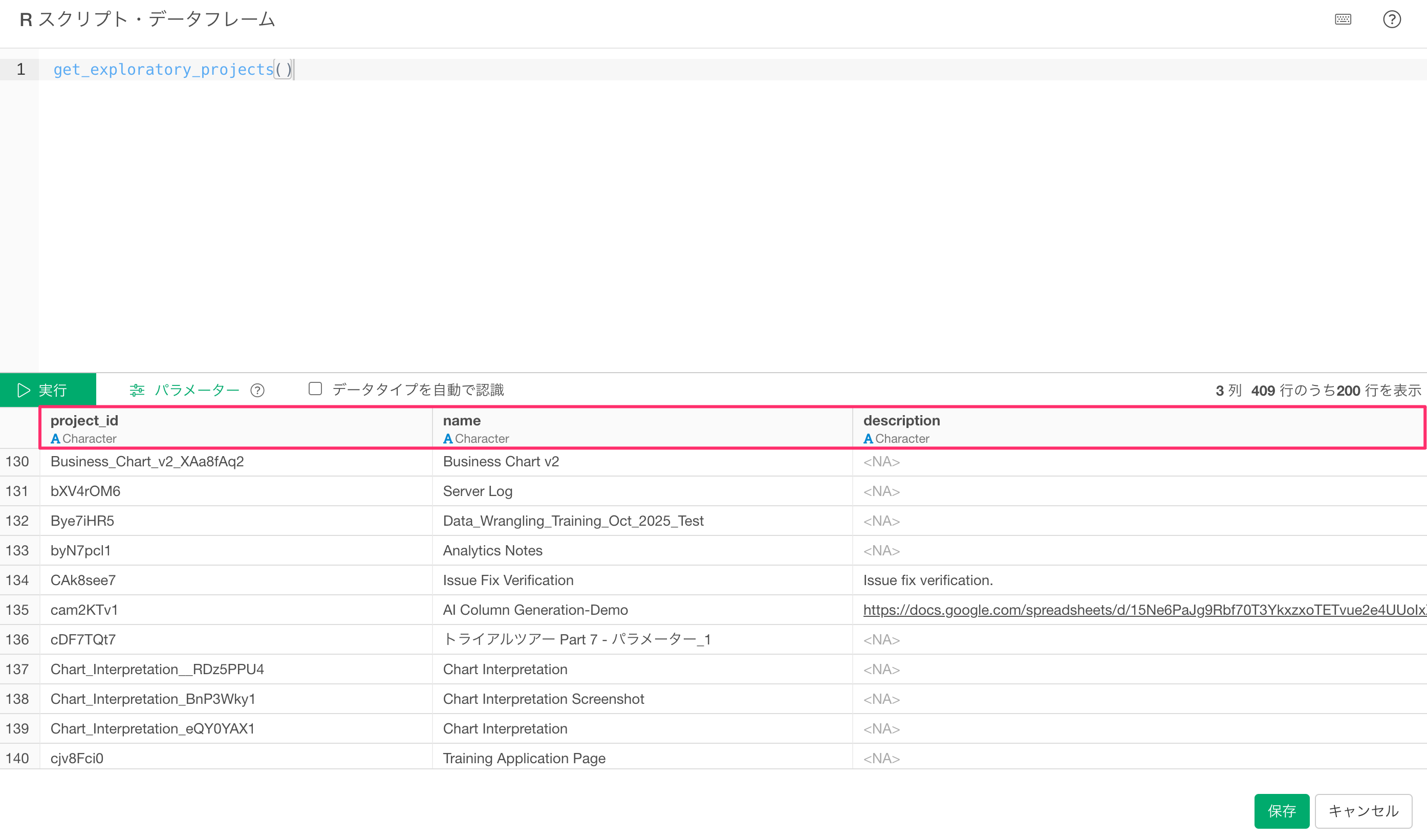Click the Server Log name cell

478,491
